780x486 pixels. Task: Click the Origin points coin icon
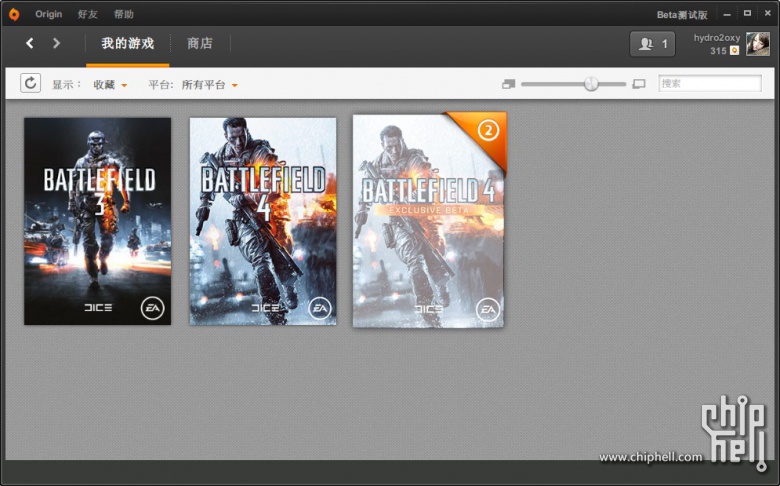point(734,51)
